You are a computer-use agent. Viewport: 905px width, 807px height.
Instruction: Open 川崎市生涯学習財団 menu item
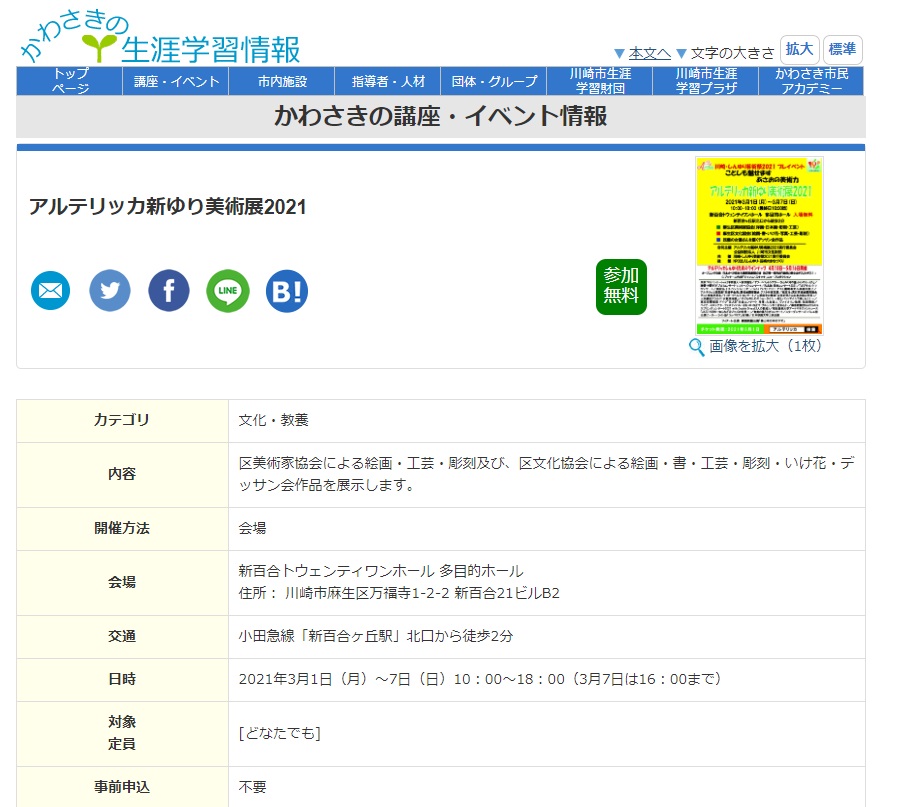point(600,81)
